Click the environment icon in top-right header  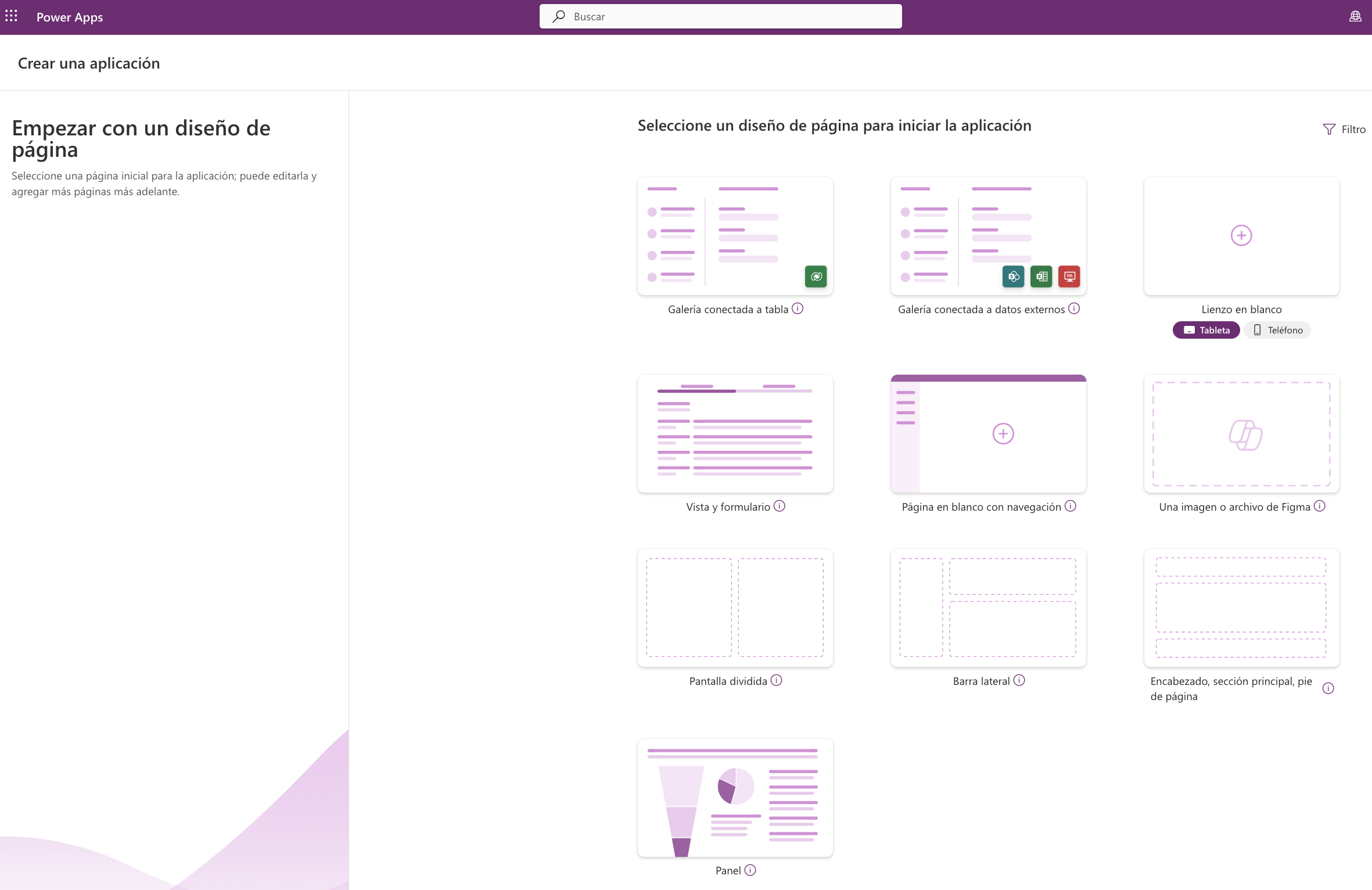(1355, 16)
